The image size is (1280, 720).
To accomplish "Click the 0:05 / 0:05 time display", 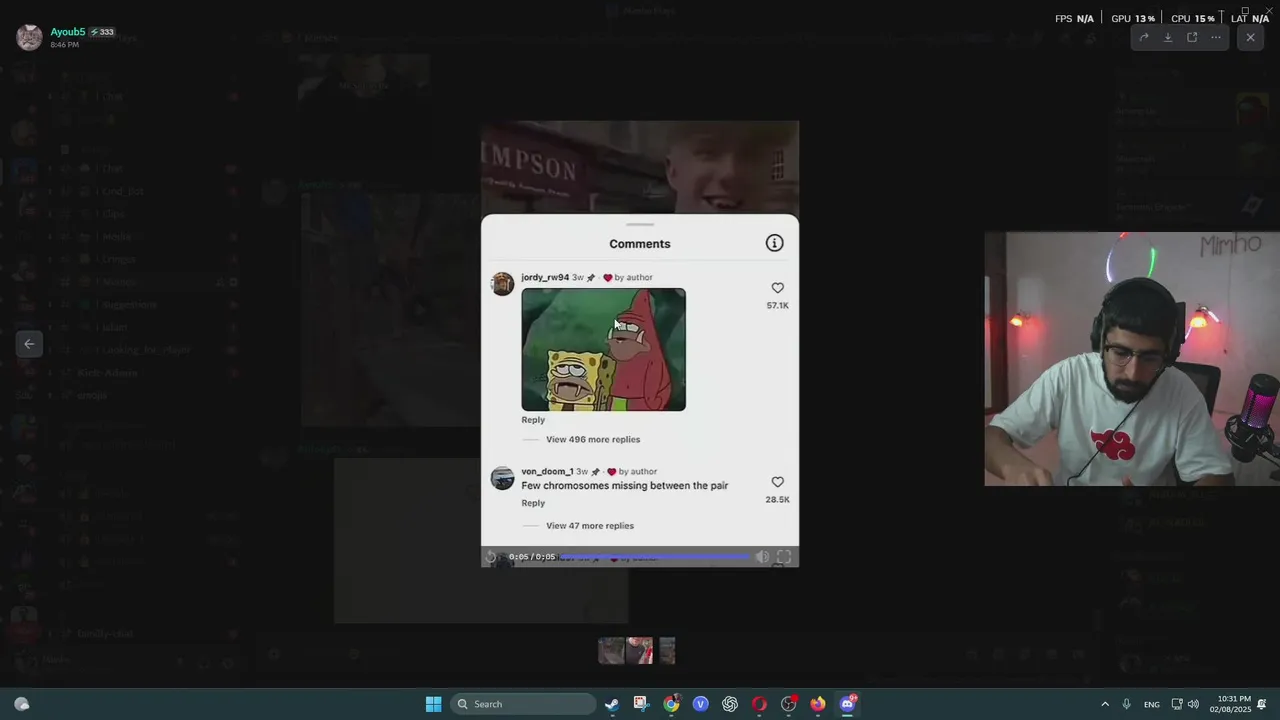I will (531, 557).
